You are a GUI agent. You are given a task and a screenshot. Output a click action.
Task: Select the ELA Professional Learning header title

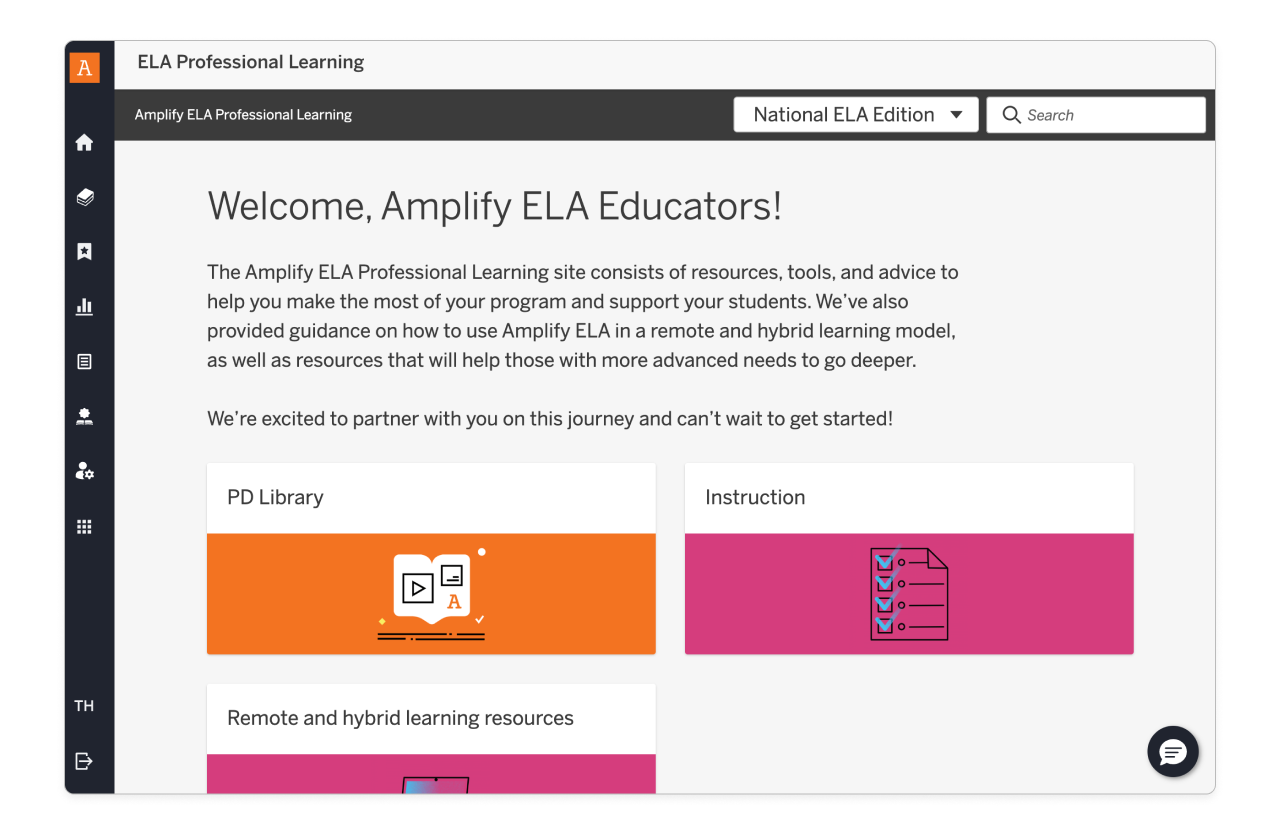(x=250, y=62)
